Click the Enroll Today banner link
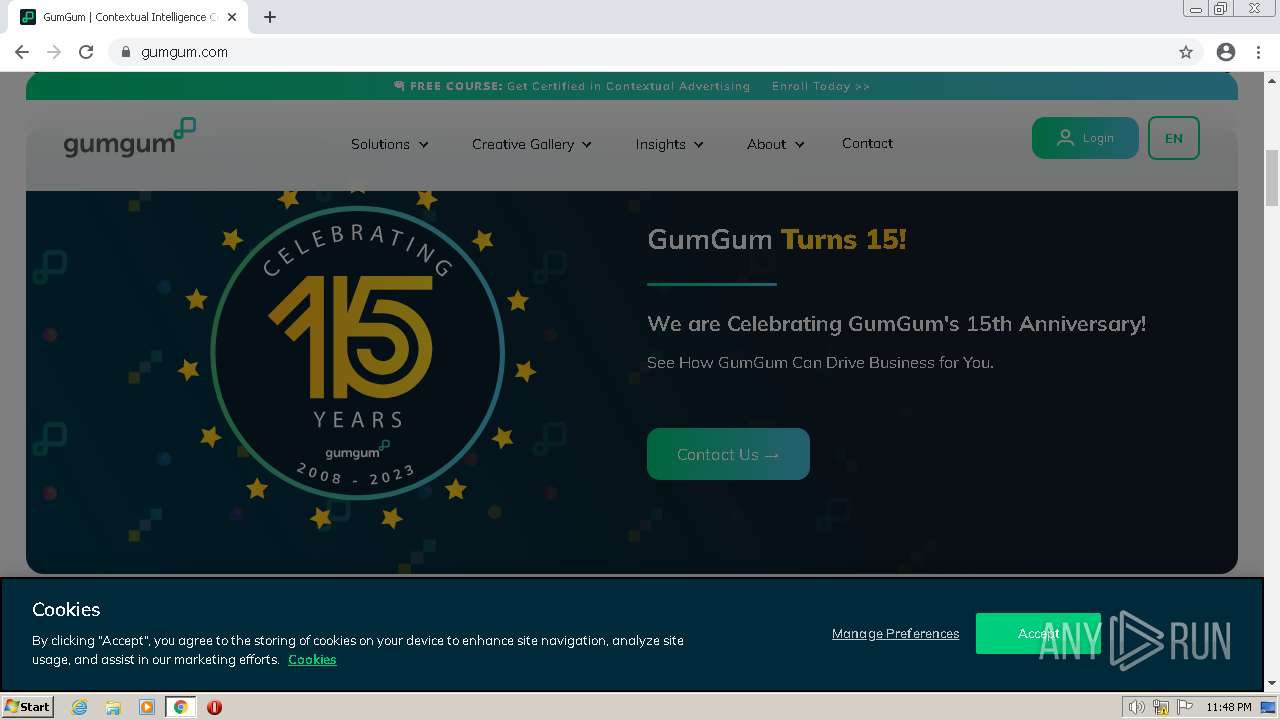 tap(821, 86)
